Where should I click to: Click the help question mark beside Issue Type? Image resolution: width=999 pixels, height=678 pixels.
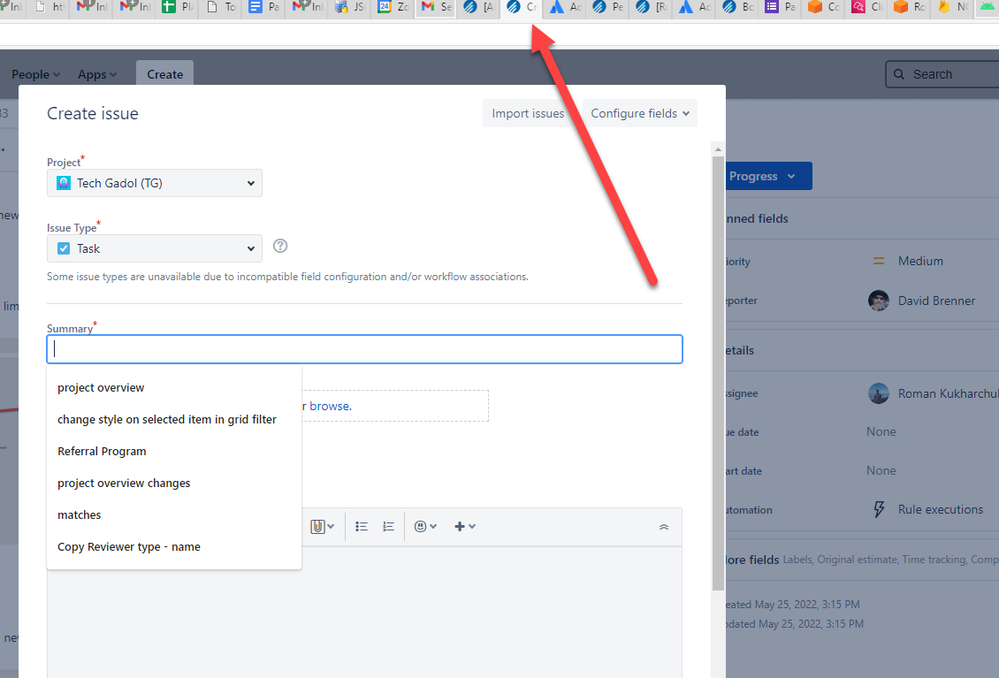pyautogui.click(x=280, y=246)
